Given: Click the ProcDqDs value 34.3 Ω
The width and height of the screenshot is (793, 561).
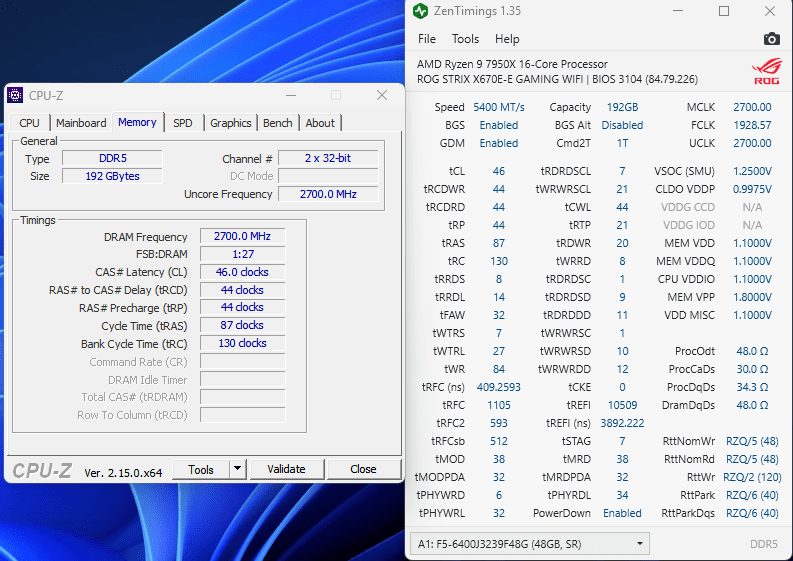Looking at the screenshot, I should pyautogui.click(x=752, y=387).
